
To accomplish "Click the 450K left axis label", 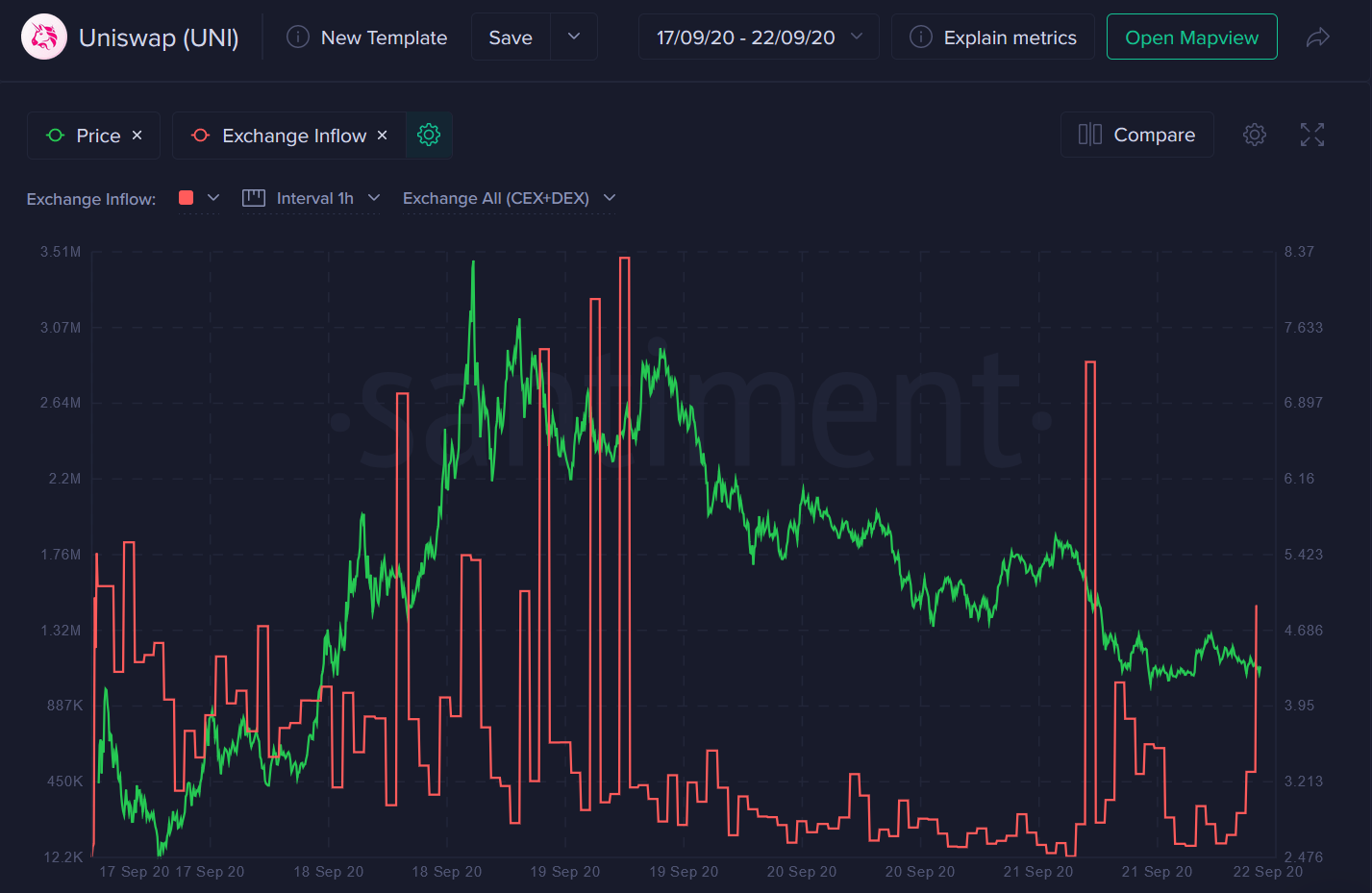I will 65,781.
